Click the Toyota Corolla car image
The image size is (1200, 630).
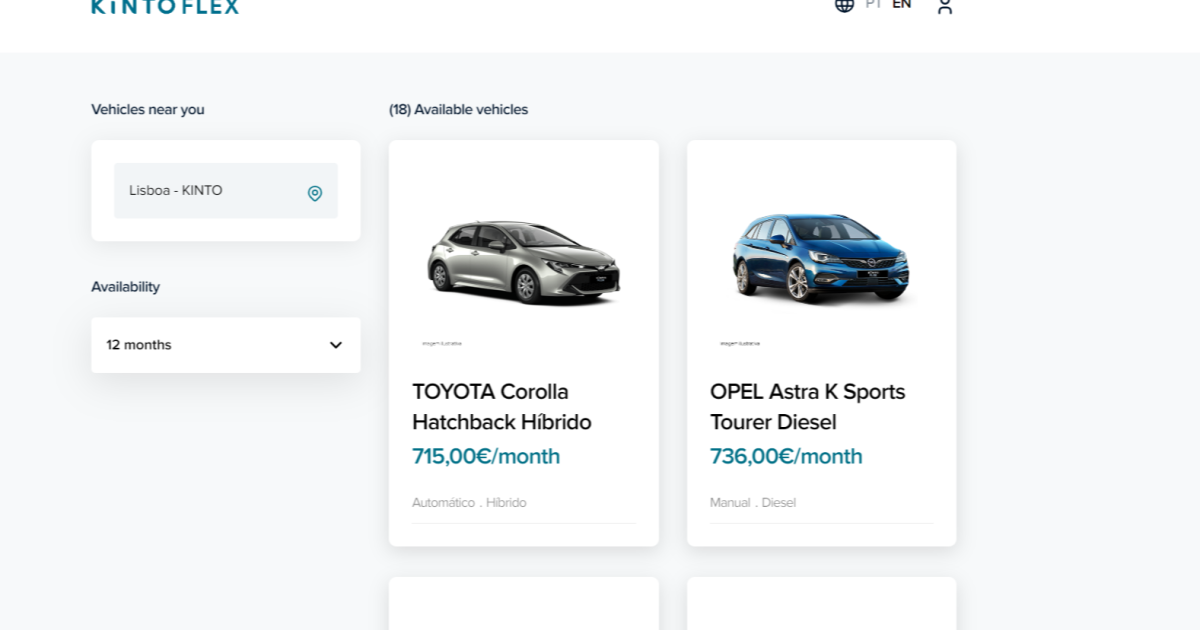[523, 262]
